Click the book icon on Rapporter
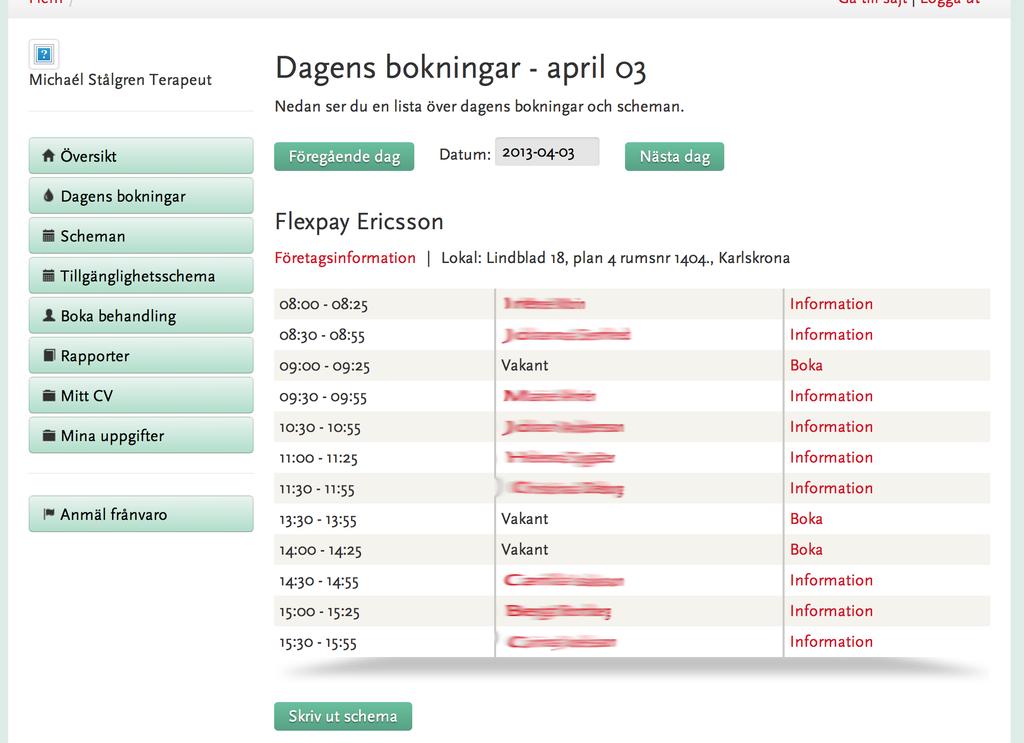This screenshot has width=1024, height=743. tap(48, 355)
